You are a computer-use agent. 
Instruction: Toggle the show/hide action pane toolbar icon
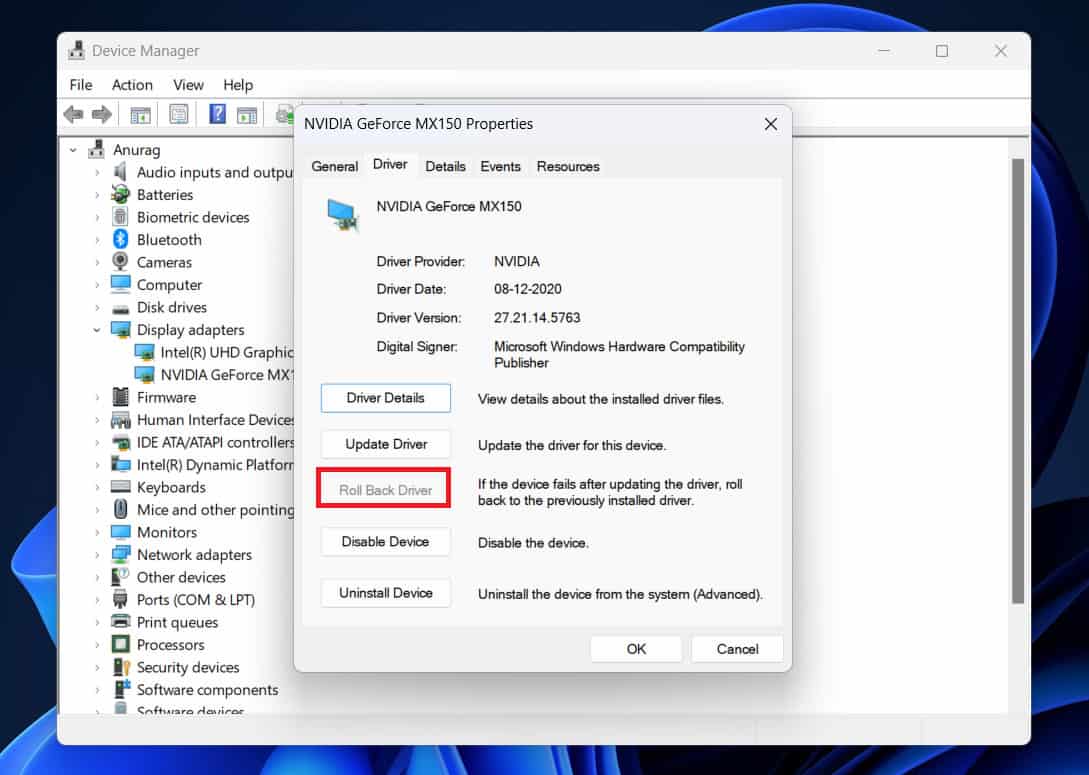pyautogui.click(x=247, y=115)
